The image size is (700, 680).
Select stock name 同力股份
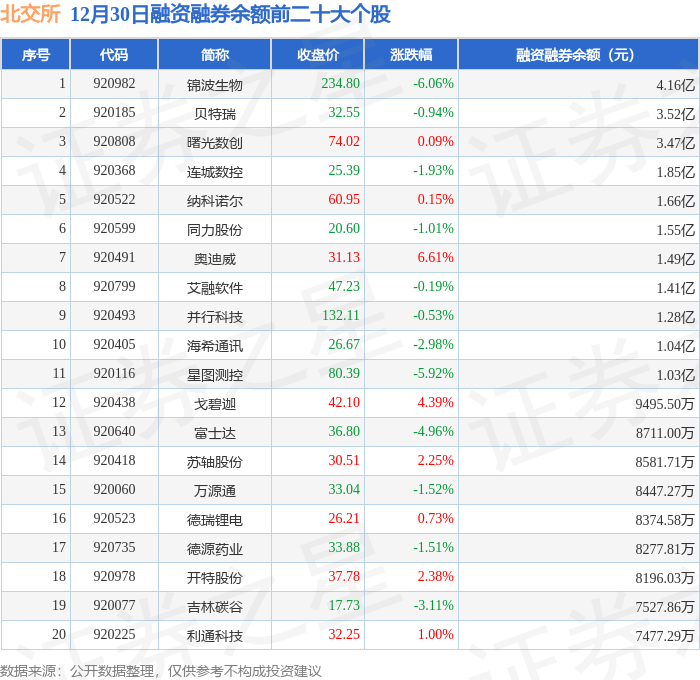pos(215,230)
